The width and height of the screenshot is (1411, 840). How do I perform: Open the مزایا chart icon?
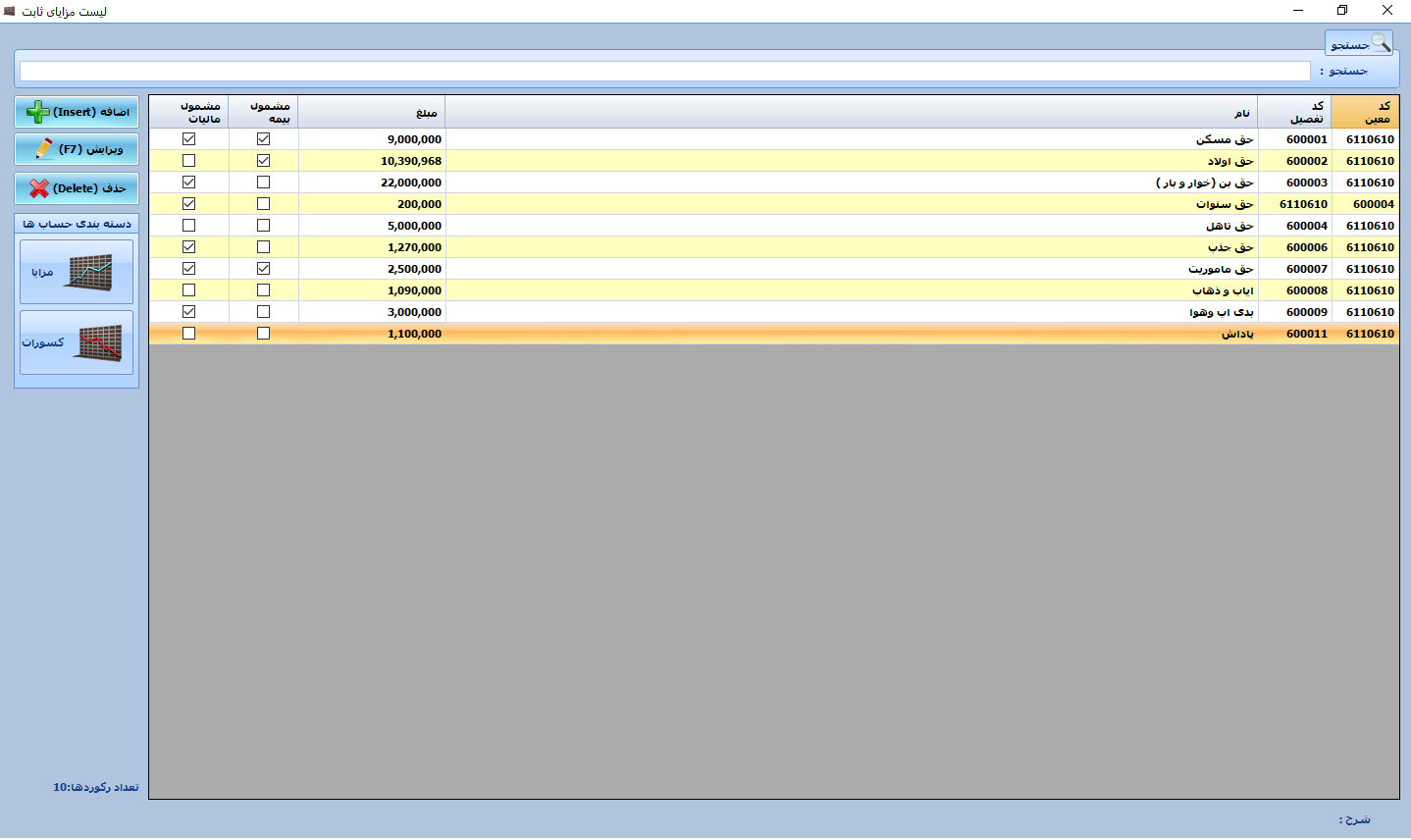[x=88, y=272]
